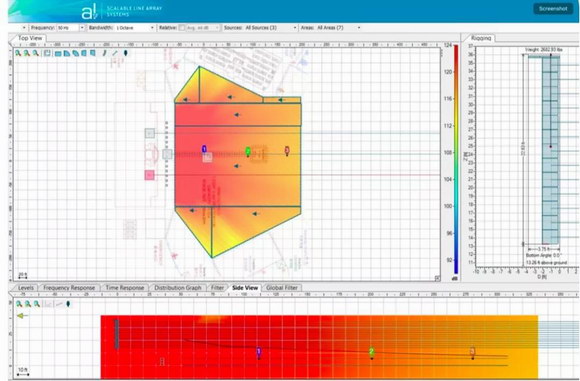Click the first magnifier in Side View toolbar
Screen dimensions: 580x381
19,304
